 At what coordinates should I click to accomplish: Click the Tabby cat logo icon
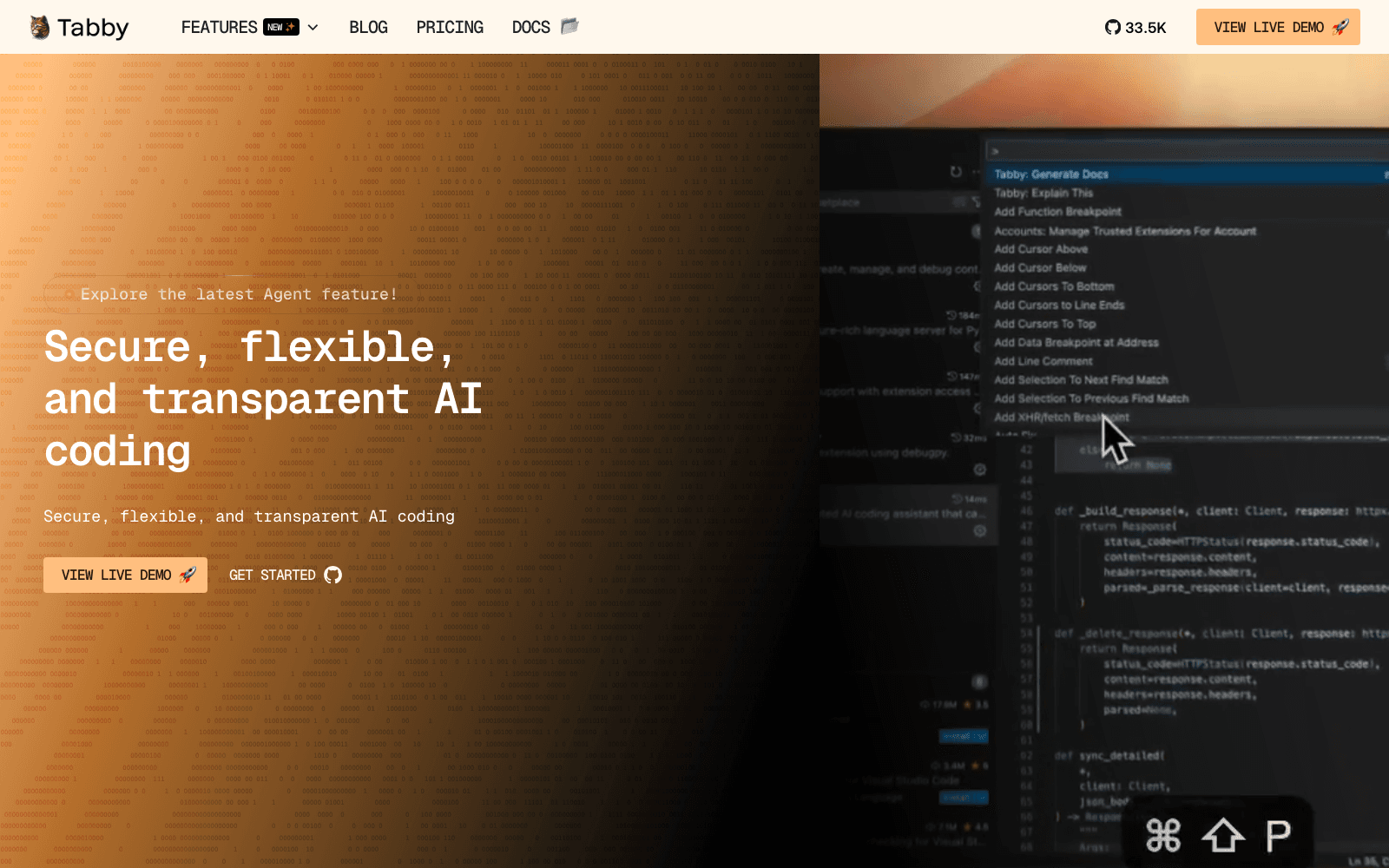tap(40, 28)
